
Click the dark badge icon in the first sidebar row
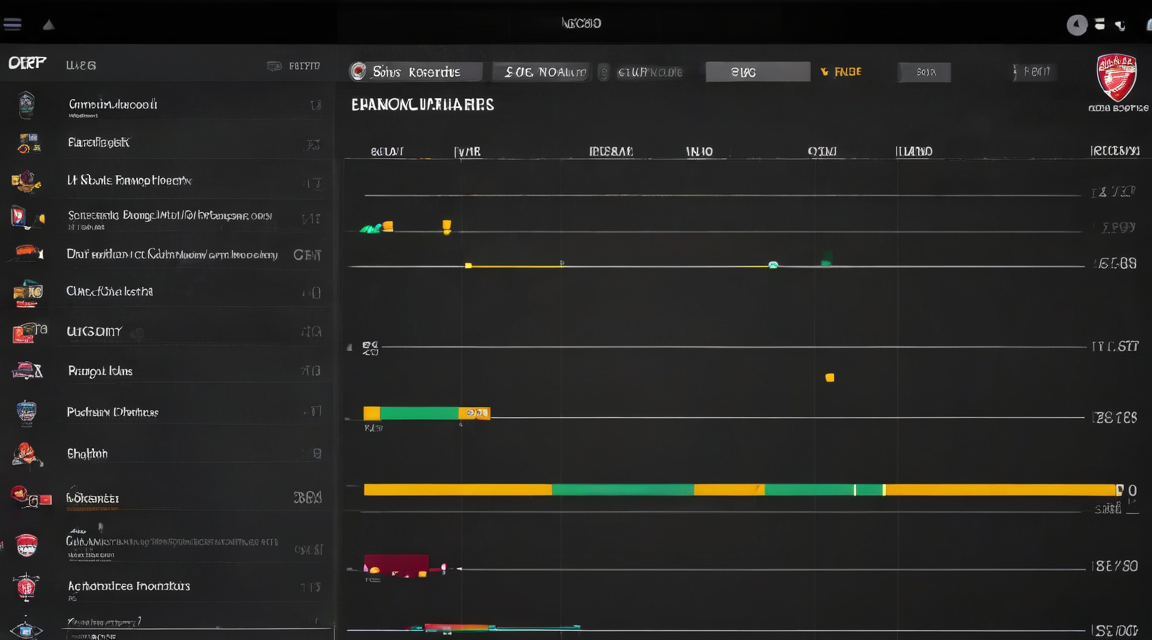pos(26,105)
